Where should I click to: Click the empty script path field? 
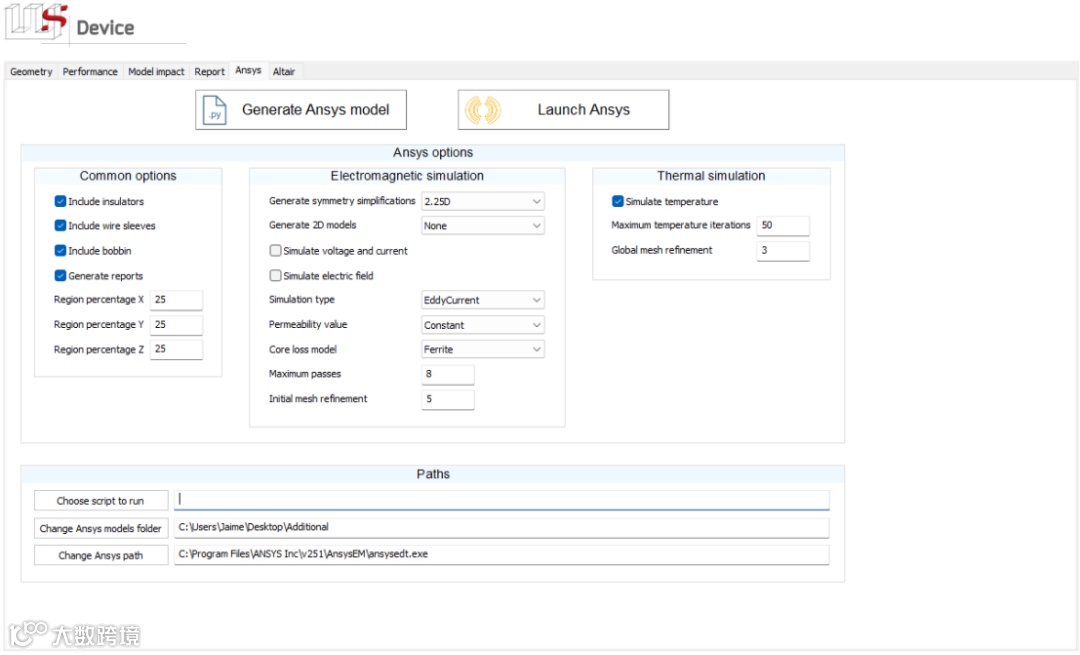(501, 500)
